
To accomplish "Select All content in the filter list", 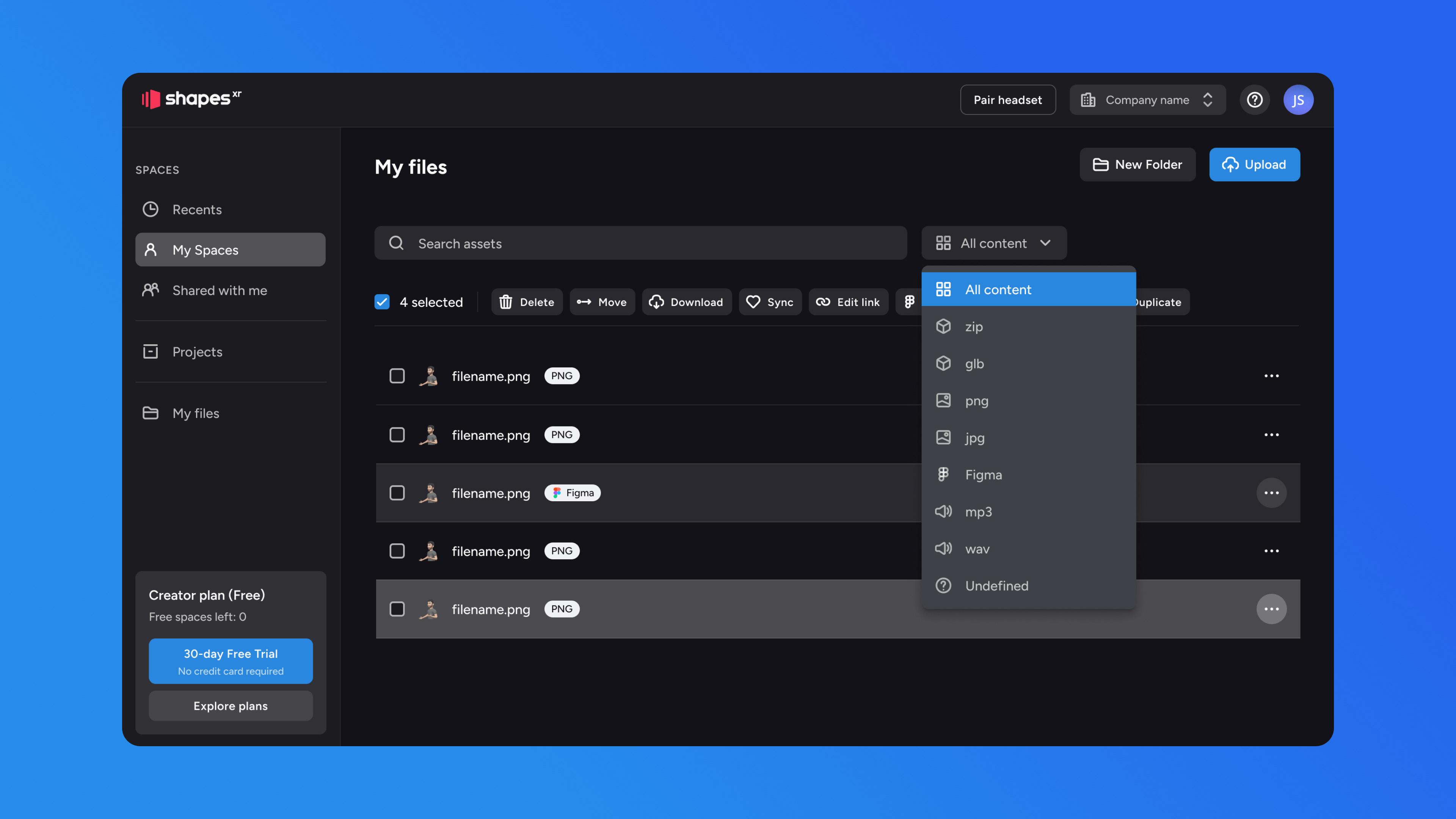I will tap(1029, 289).
